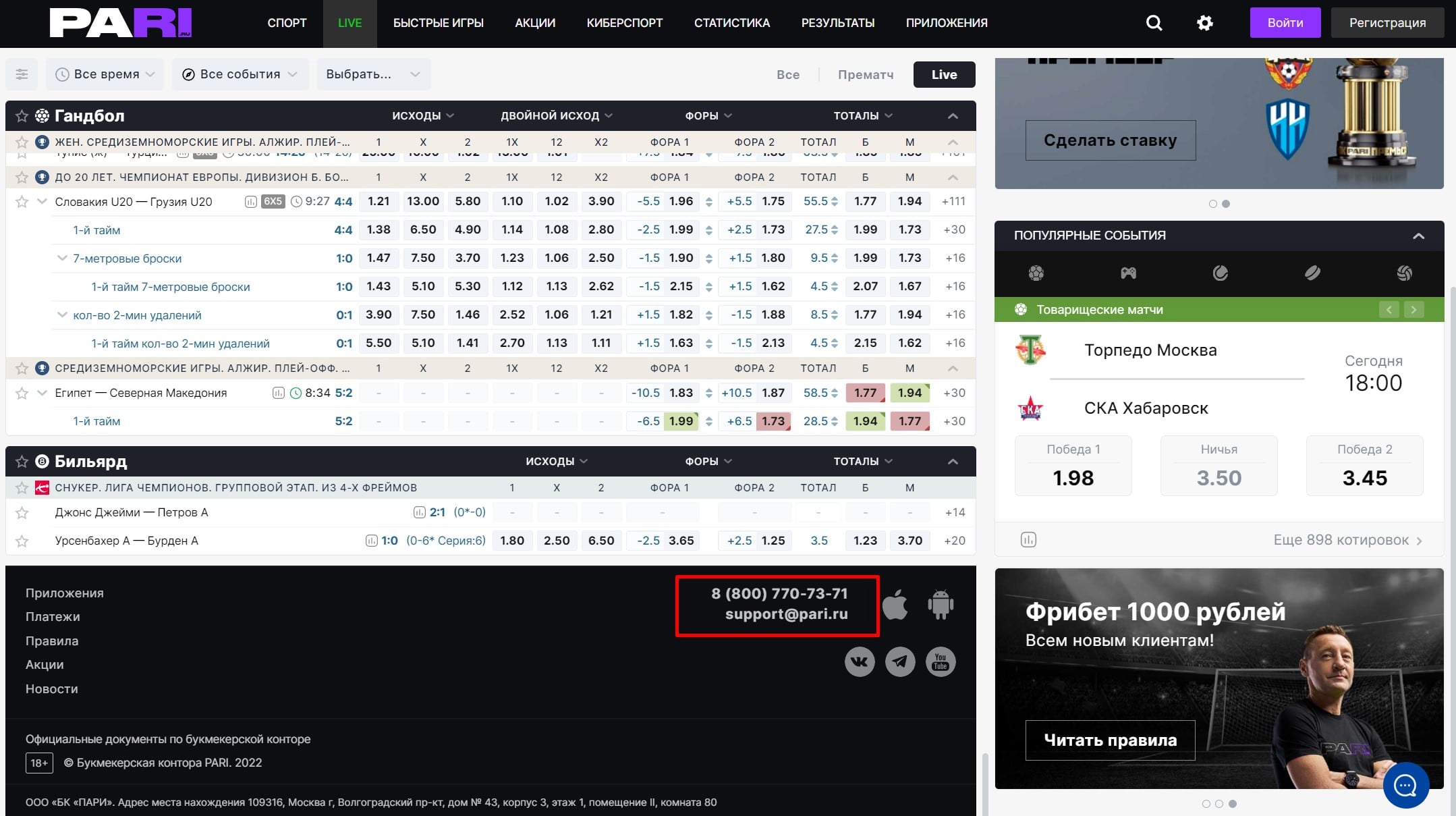1456x816 pixels.
Task: Favorite the Бильярд section star
Action: 22,462
